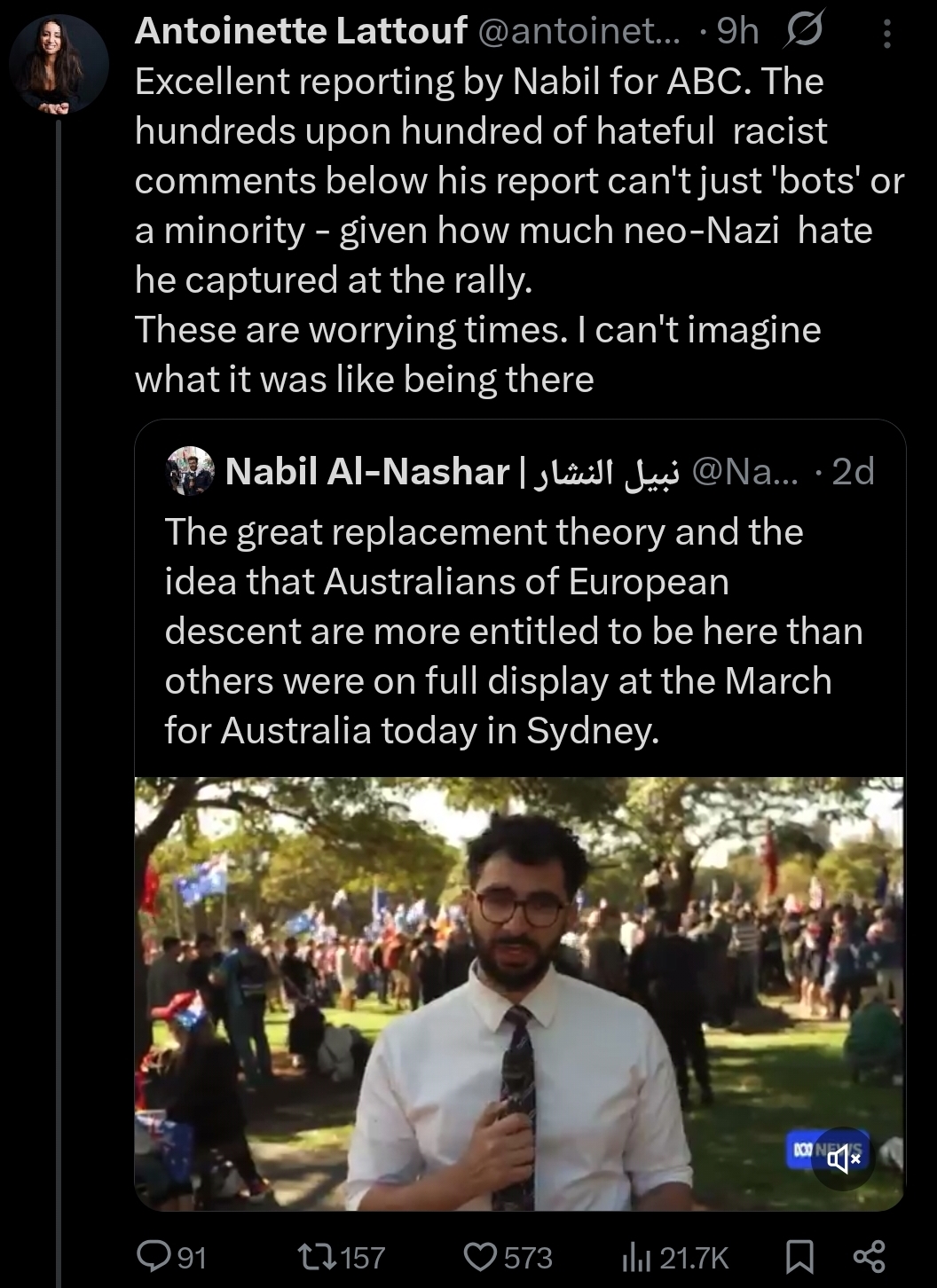View analytics showing 21.7K views
937x1288 pixels.
pos(675,1257)
